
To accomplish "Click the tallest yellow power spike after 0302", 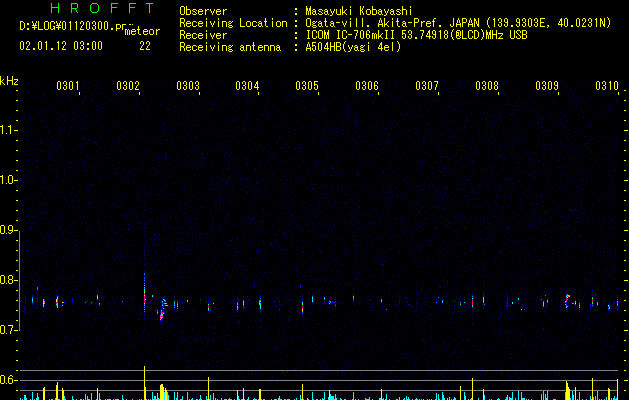I will [x=144, y=383].
